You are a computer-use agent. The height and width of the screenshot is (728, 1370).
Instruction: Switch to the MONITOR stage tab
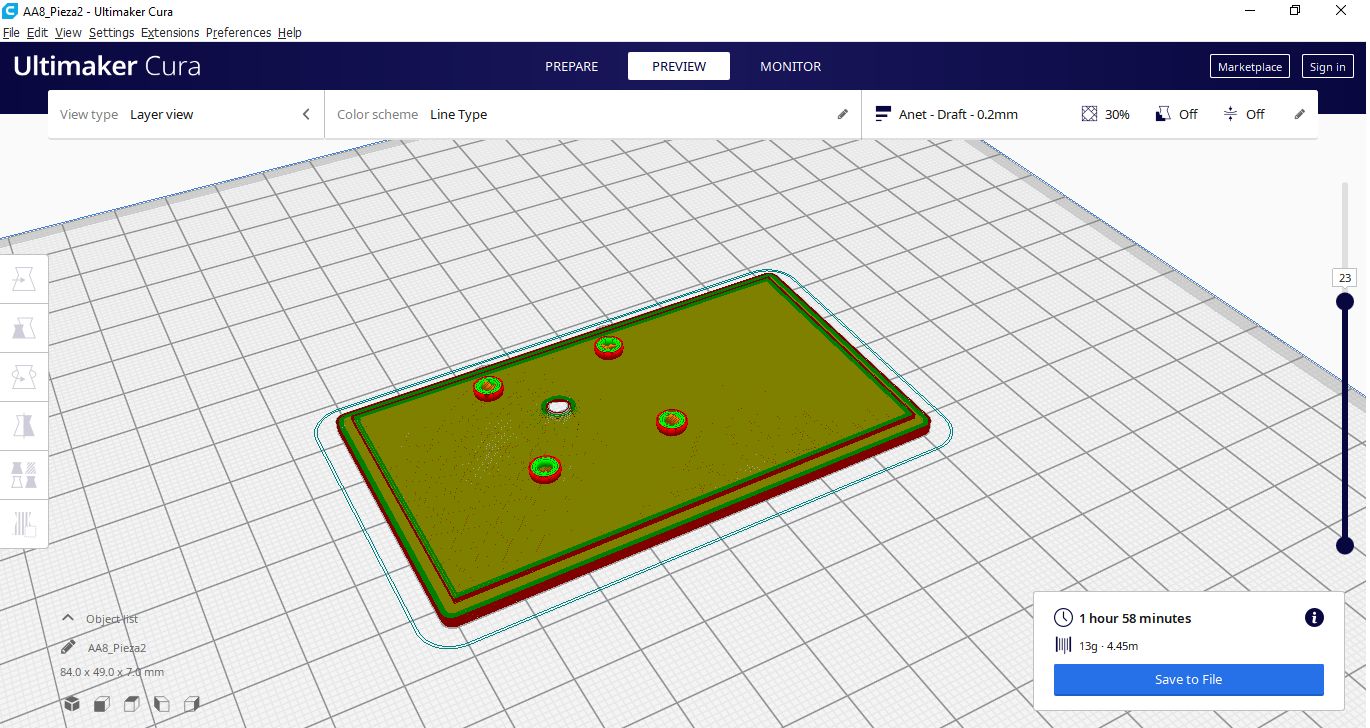pyautogui.click(x=791, y=66)
